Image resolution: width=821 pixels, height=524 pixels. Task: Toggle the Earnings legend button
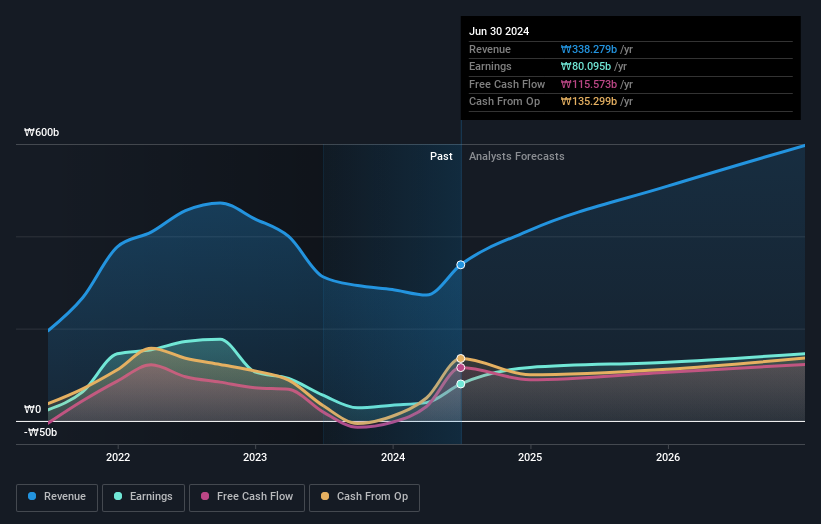coord(143,497)
